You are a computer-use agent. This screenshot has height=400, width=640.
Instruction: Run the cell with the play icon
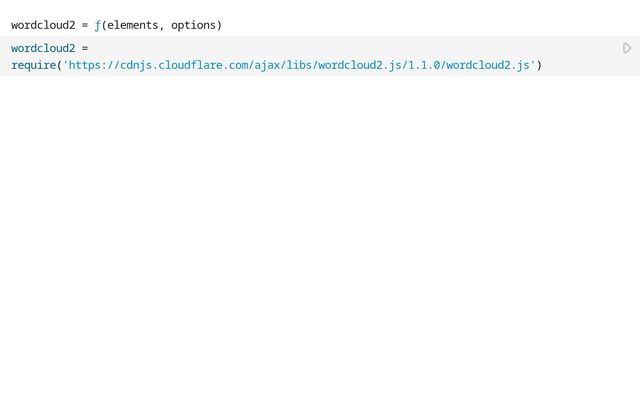[x=627, y=48]
